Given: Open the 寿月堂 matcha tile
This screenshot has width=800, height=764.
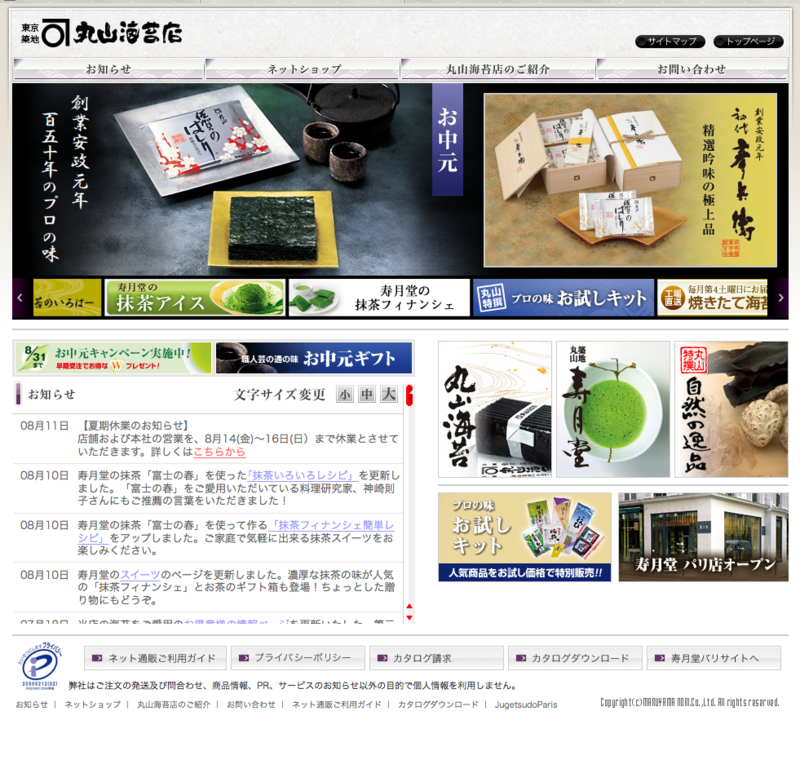Looking at the screenshot, I should tap(613, 409).
